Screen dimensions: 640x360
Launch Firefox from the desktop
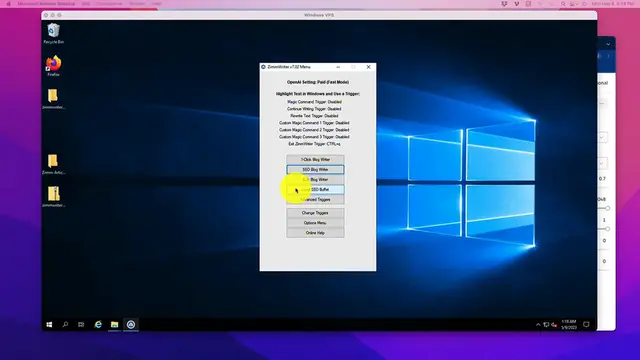(x=53, y=66)
